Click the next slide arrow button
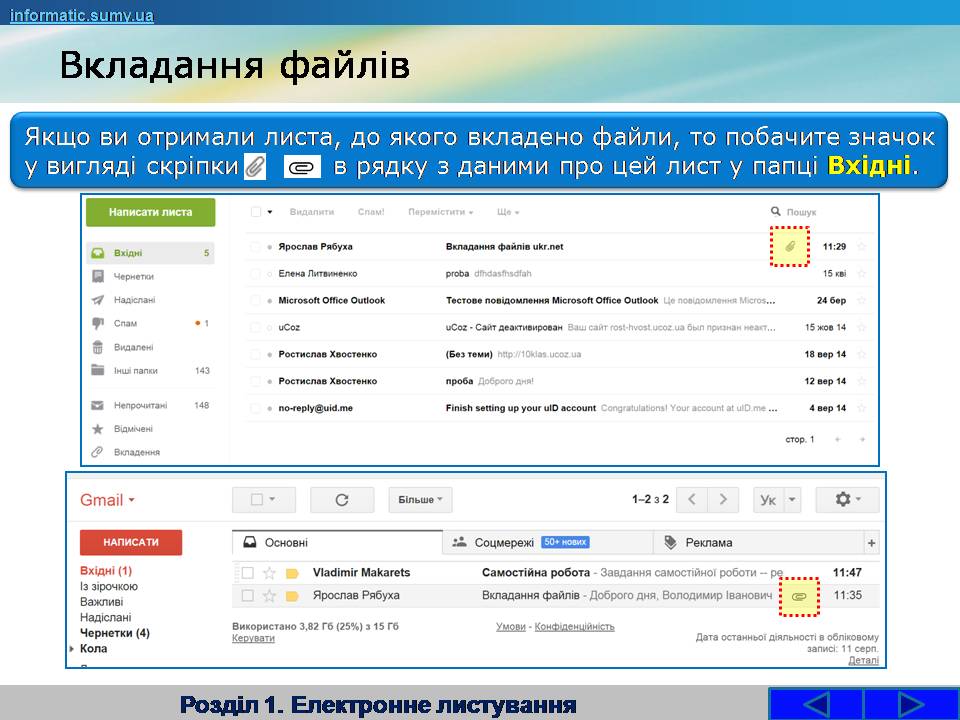 [x=912, y=704]
